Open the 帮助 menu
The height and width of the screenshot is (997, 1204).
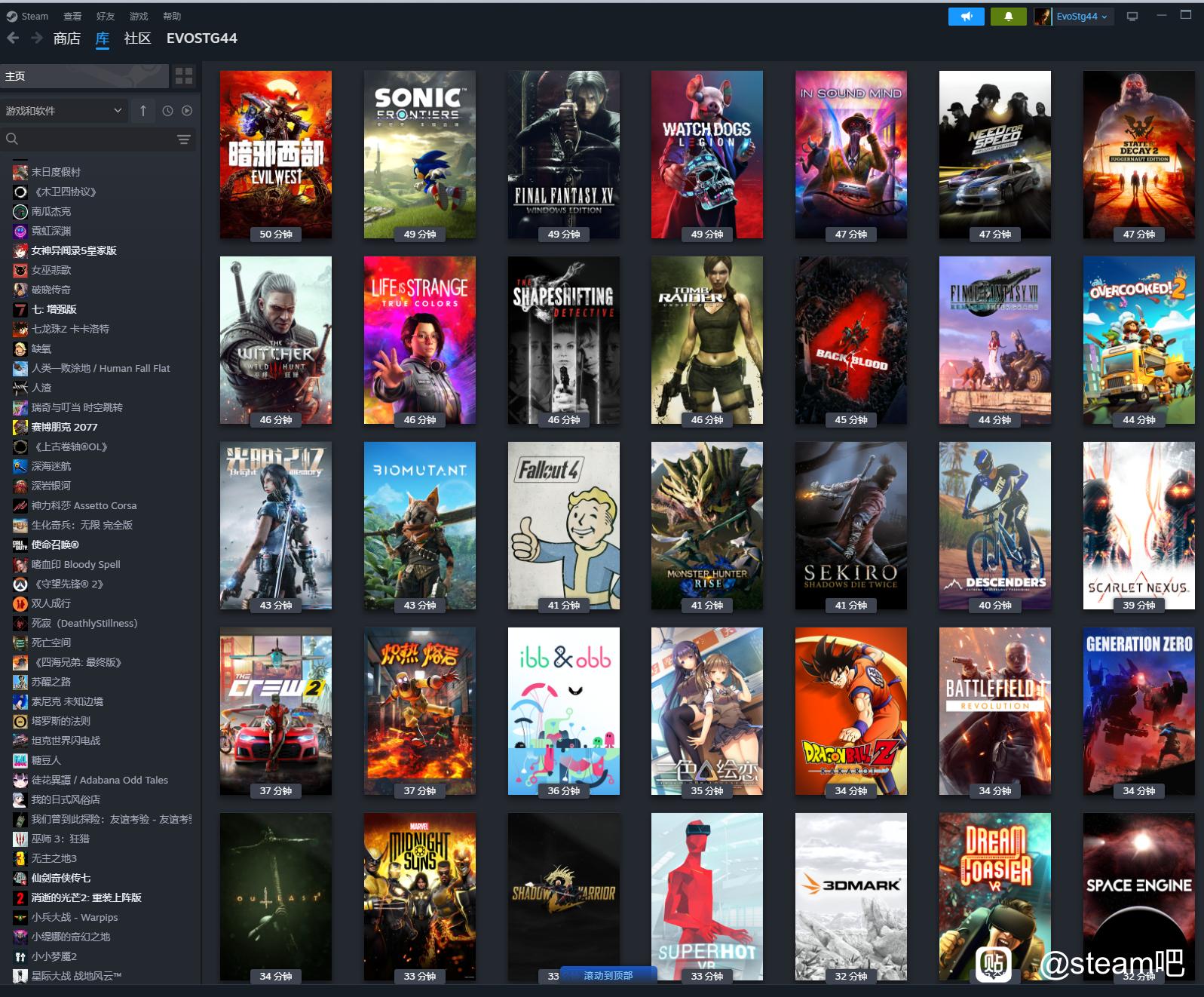tap(172, 16)
